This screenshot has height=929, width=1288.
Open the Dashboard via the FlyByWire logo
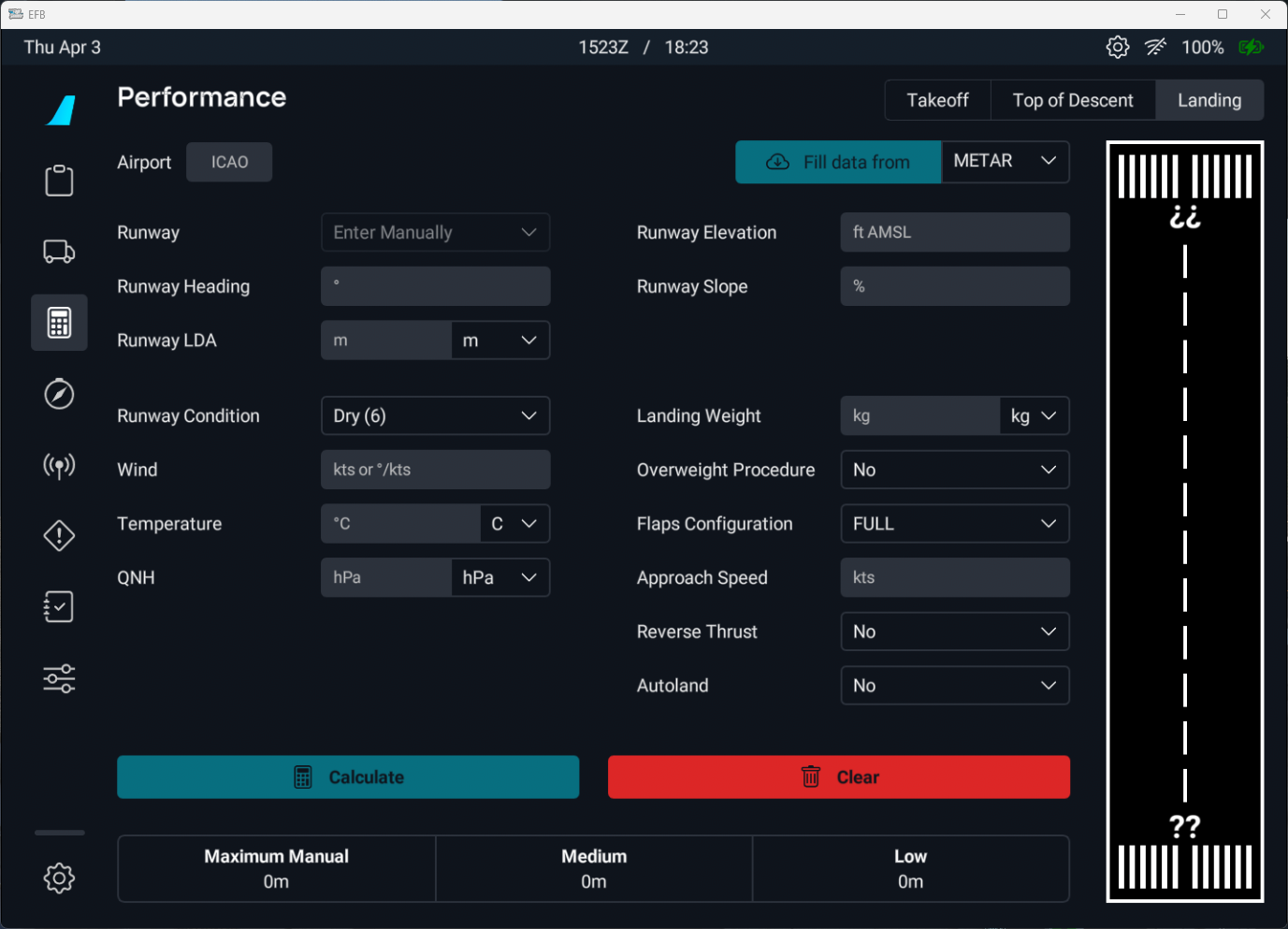61,110
